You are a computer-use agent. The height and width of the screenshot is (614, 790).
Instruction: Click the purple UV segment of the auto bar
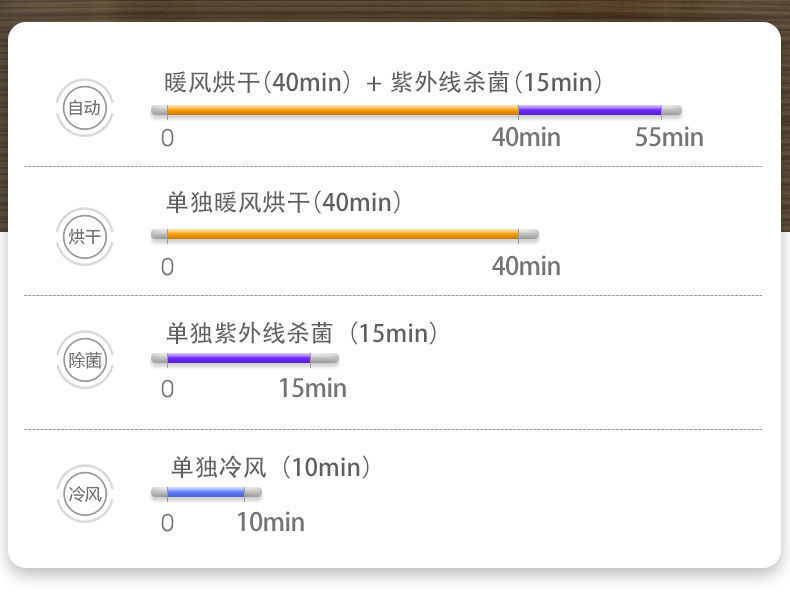(590, 110)
